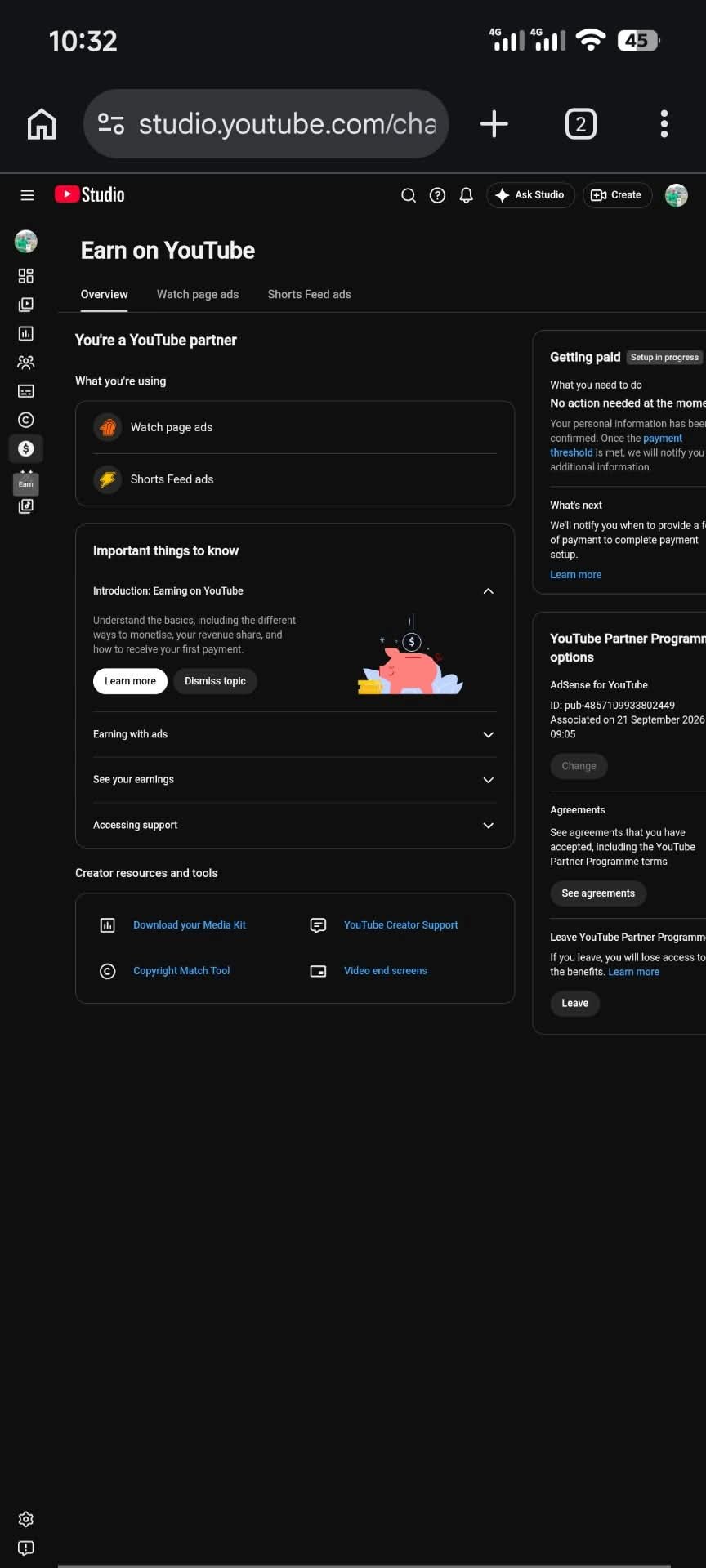This screenshot has width=706, height=1568.
Task: Open Subtitles from the sidebar
Action: pyautogui.click(x=26, y=391)
